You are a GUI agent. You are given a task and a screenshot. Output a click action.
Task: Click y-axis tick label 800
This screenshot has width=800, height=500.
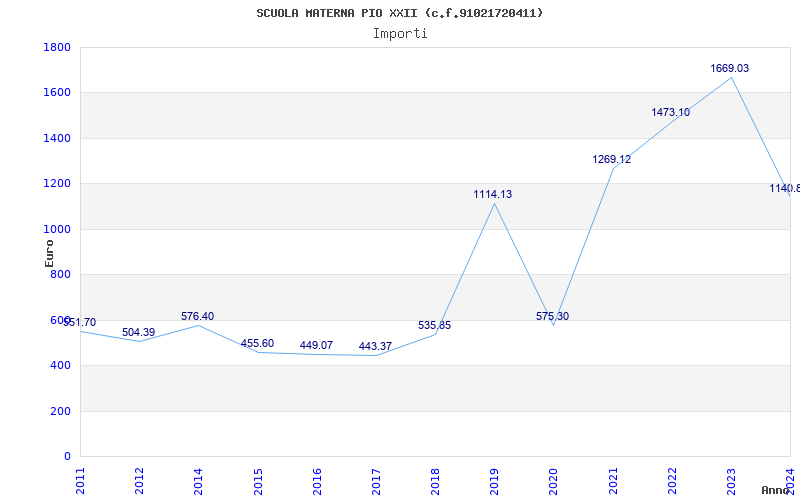[61, 274]
